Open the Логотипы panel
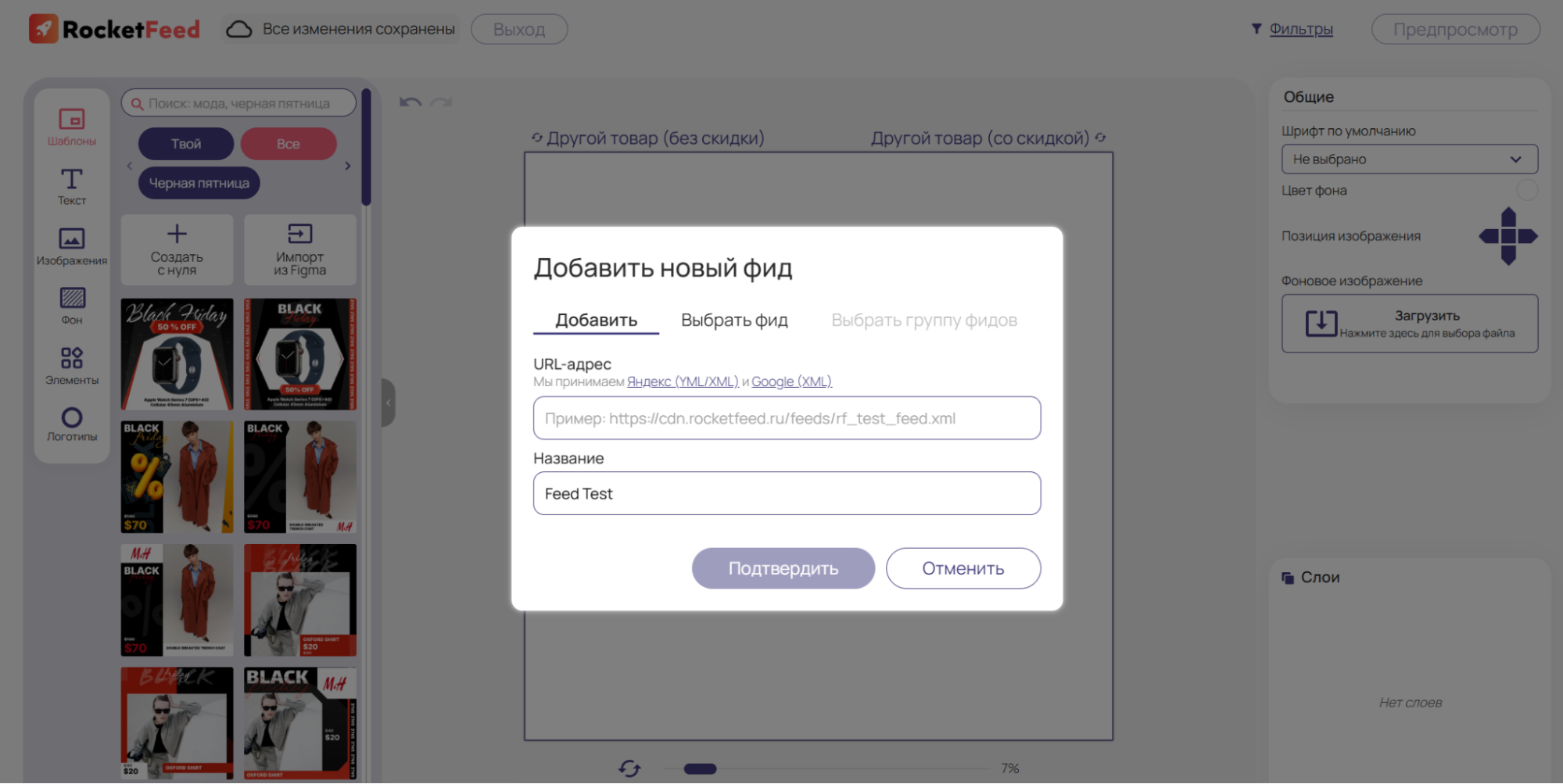The image size is (1563, 784). [x=72, y=423]
